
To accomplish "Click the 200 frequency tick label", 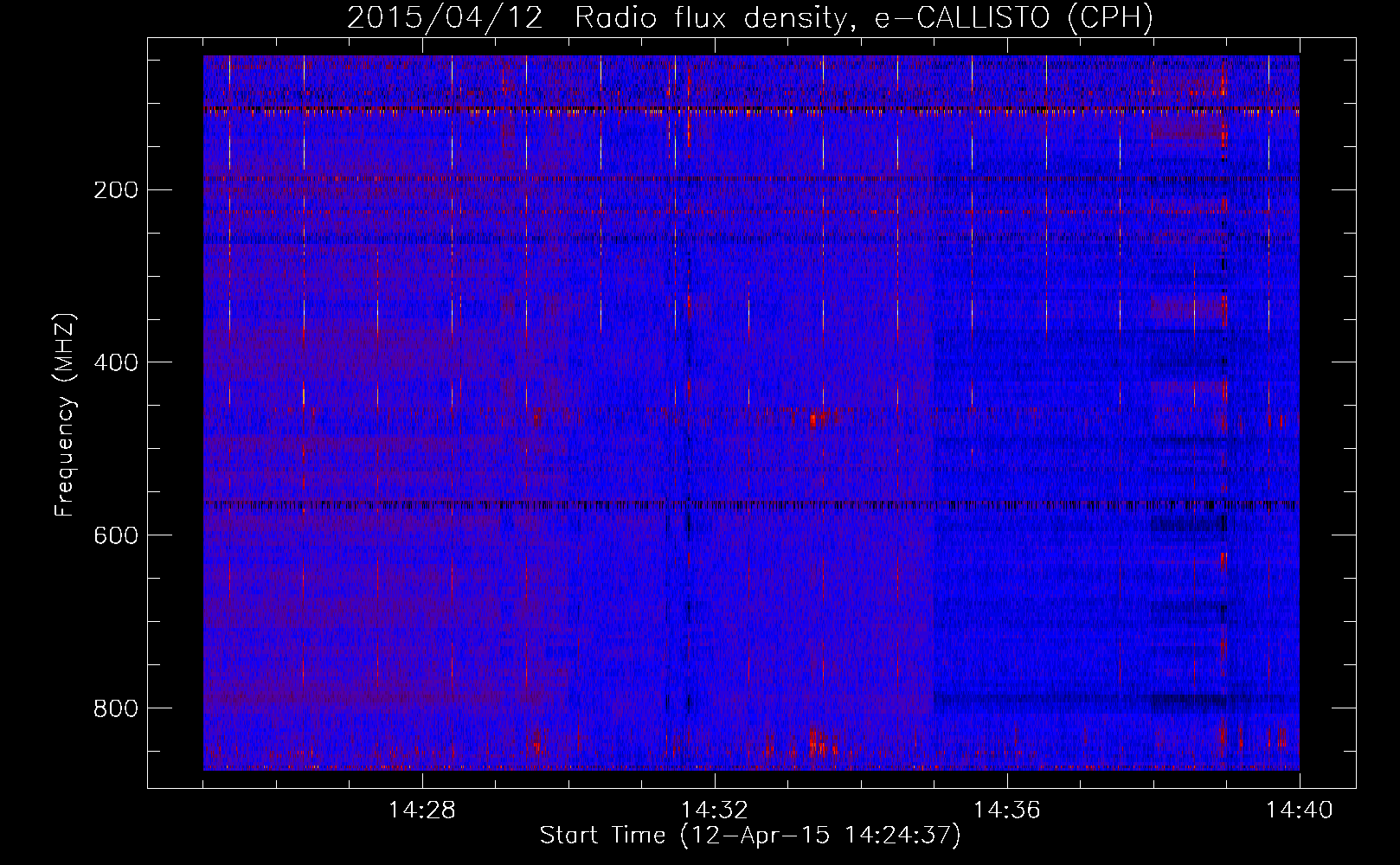I will 116,190.
